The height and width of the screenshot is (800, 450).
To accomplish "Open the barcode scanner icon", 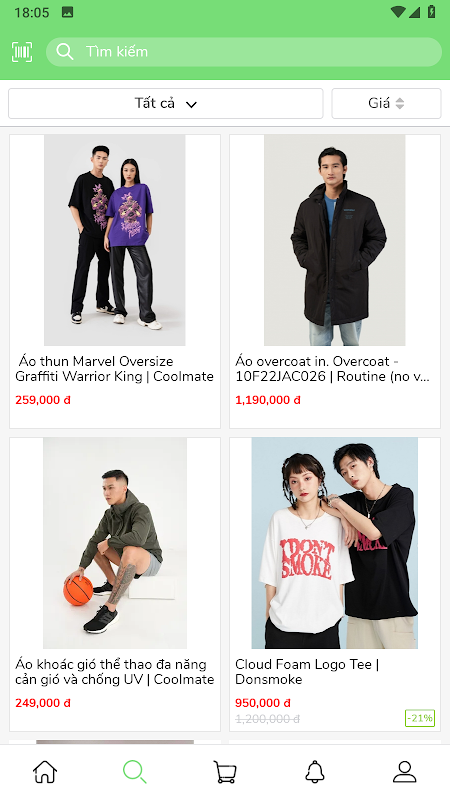I will (x=22, y=52).
